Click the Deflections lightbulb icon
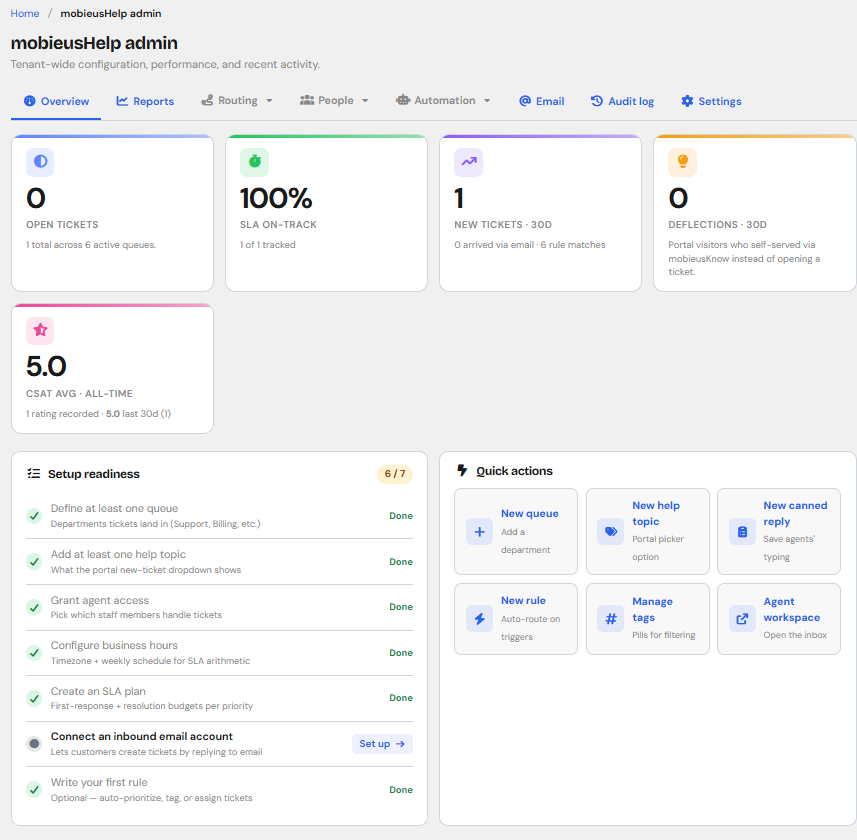This screenshot has width=857, height=840. (x=682, y=162)
